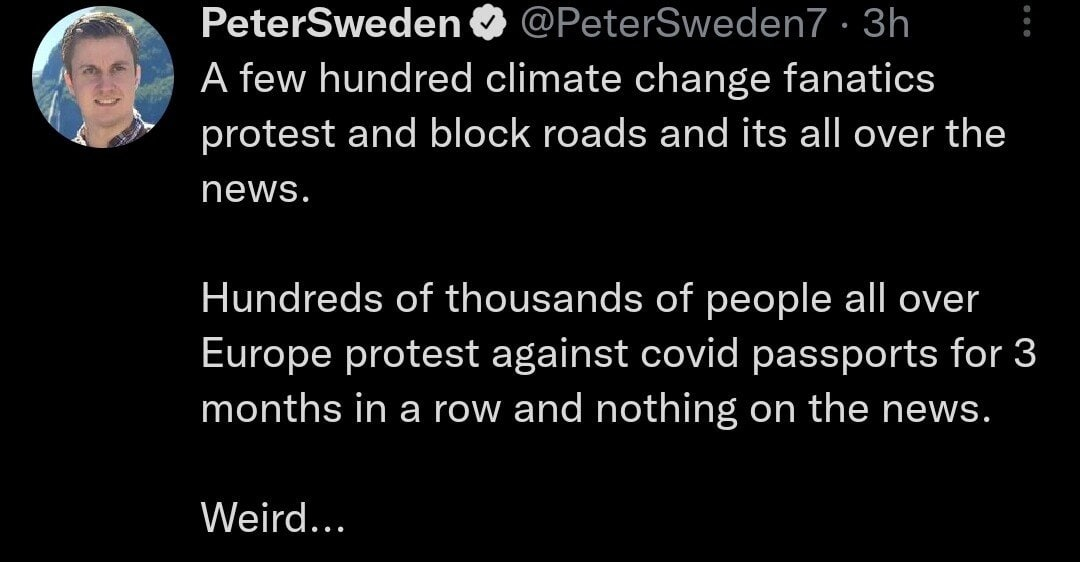Click the line starting 'A few hundred climate'

[567, 79]
